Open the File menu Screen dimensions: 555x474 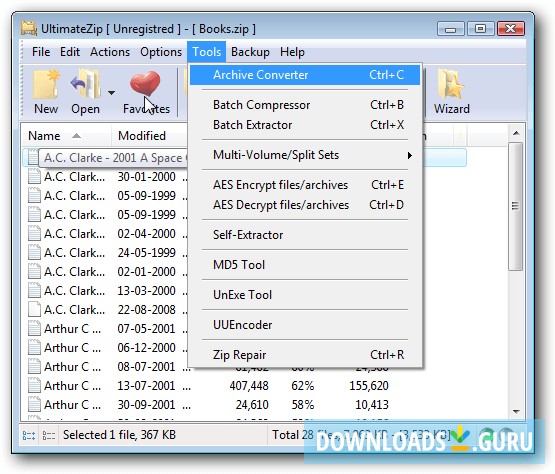[x=41, y=52]
